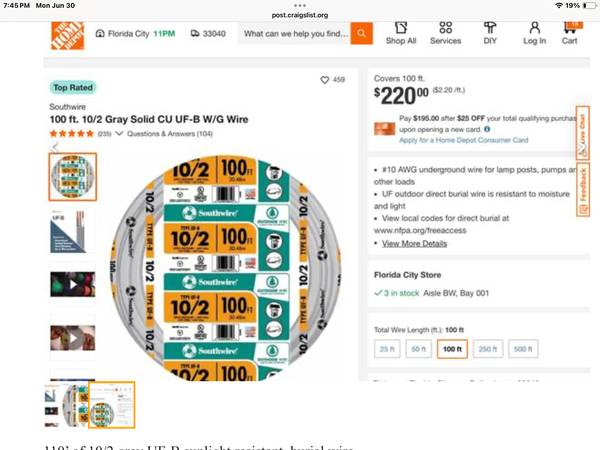600x450 pixels.
Task: Select the 250 ft wire length option
Action: coord(488,349)
